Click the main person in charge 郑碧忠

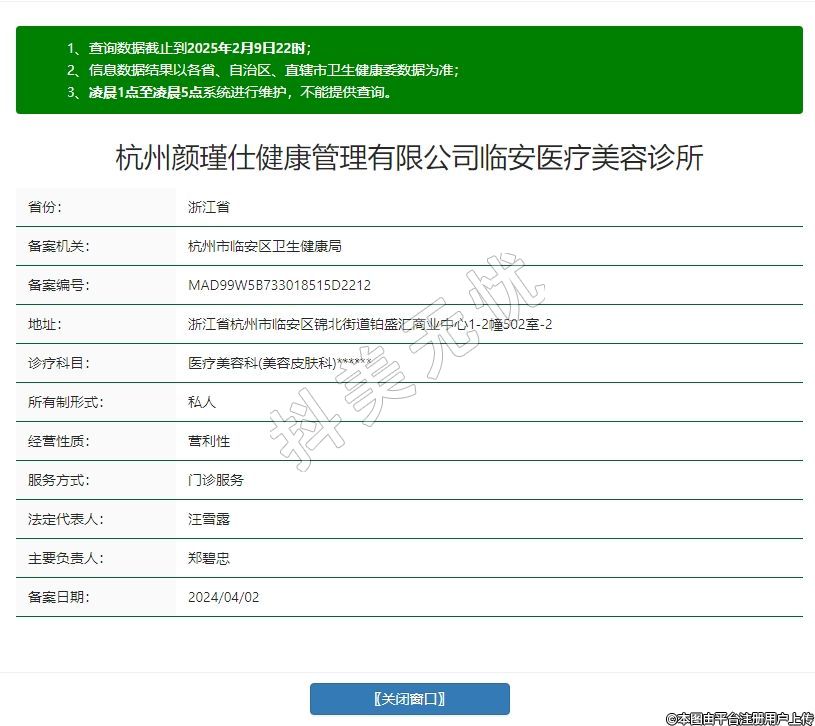pos(209,558)
